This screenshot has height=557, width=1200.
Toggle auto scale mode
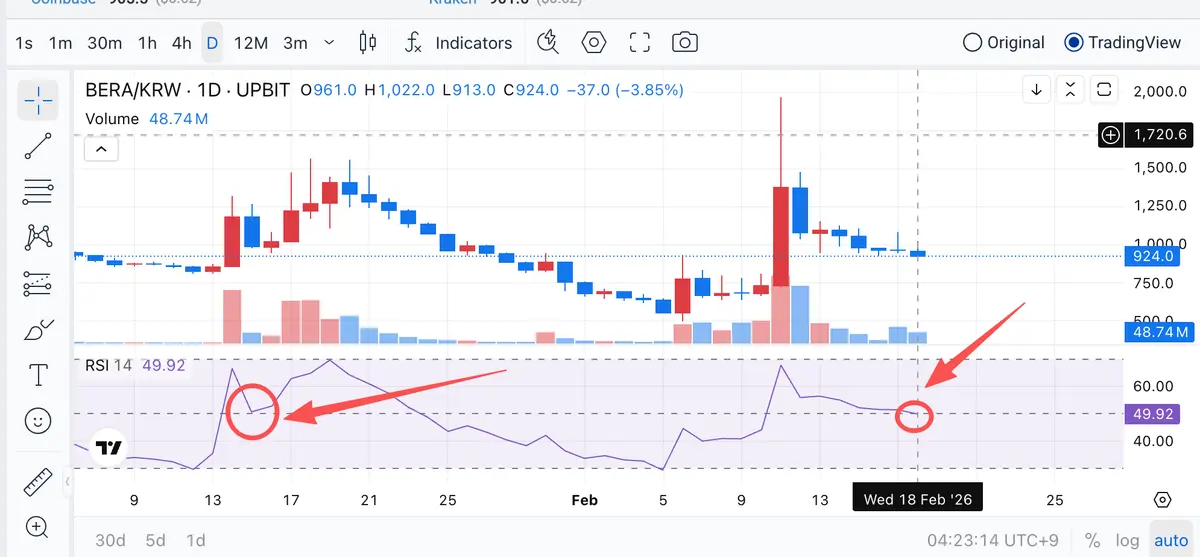[x=1171, y=540]
